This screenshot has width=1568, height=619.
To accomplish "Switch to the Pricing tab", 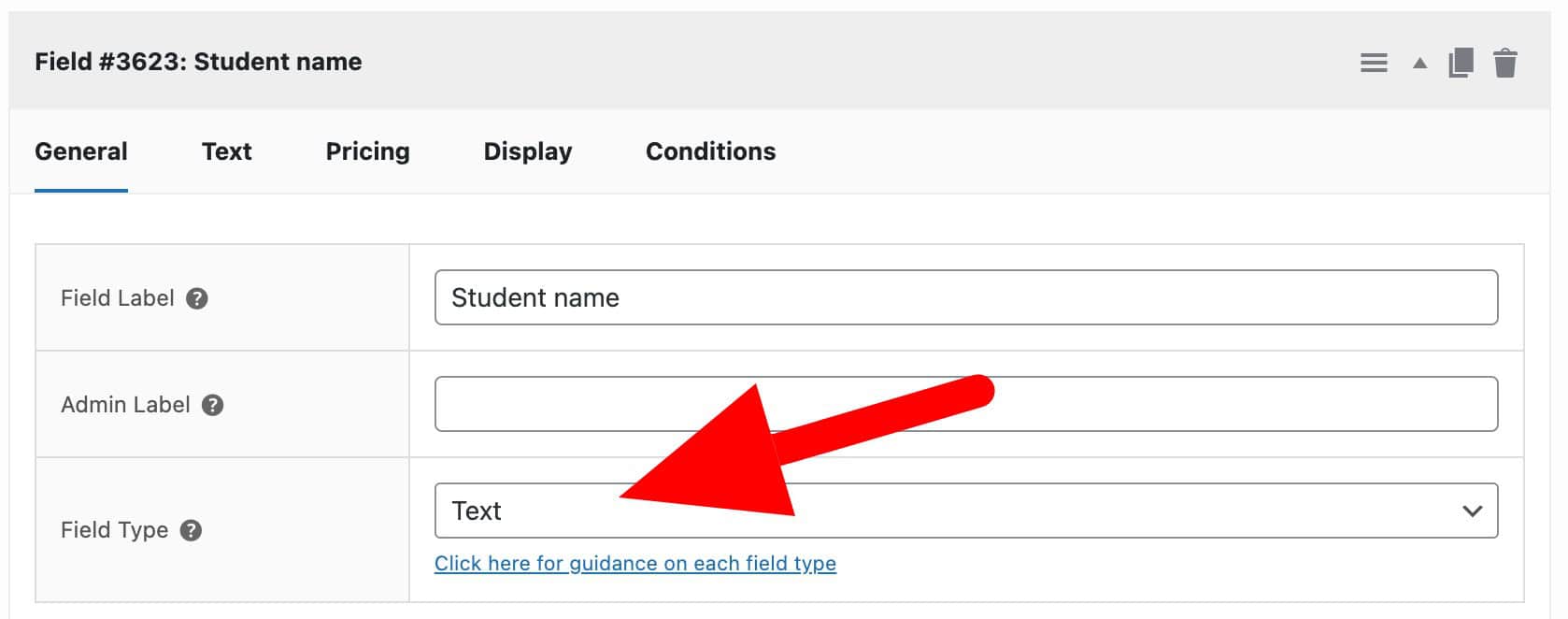I will pos(367,151).
